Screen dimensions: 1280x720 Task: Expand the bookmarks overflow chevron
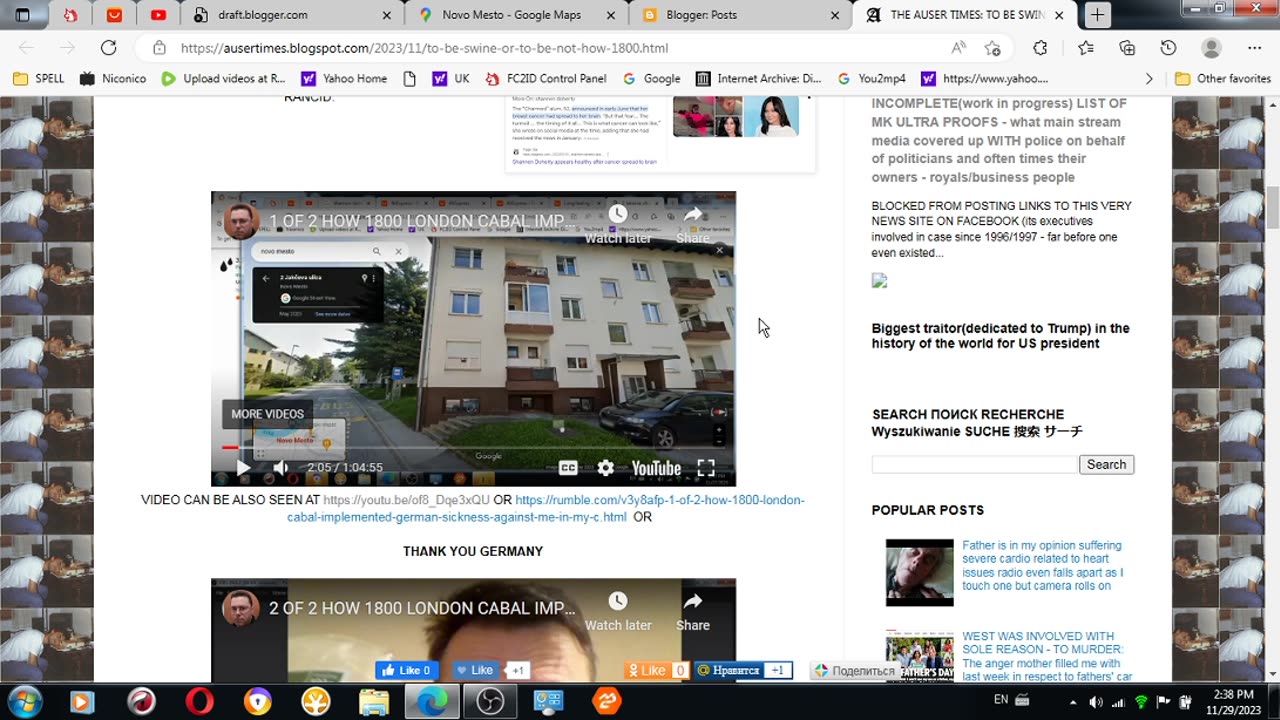click(1148, 78)
